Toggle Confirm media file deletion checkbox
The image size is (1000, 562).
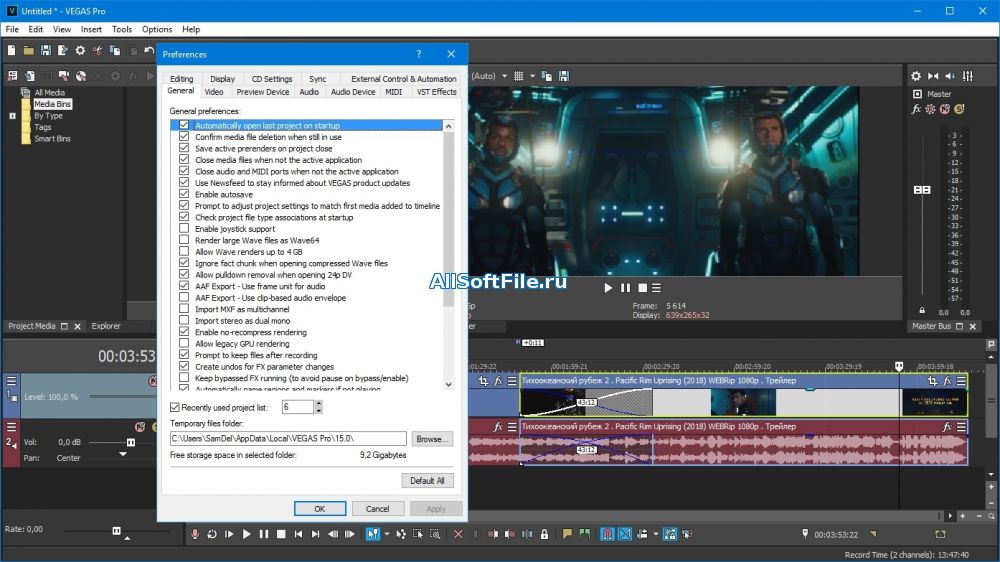tap(184, 137)
